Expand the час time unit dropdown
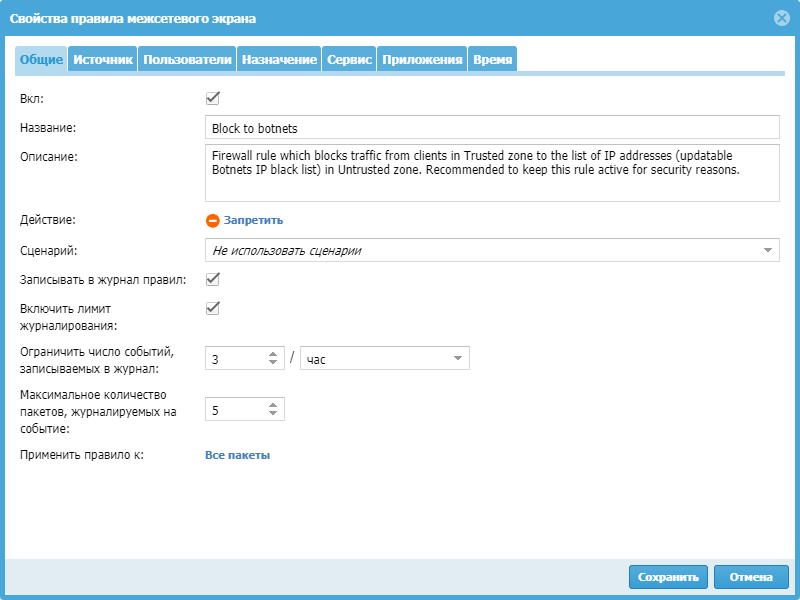 (457, 358)
